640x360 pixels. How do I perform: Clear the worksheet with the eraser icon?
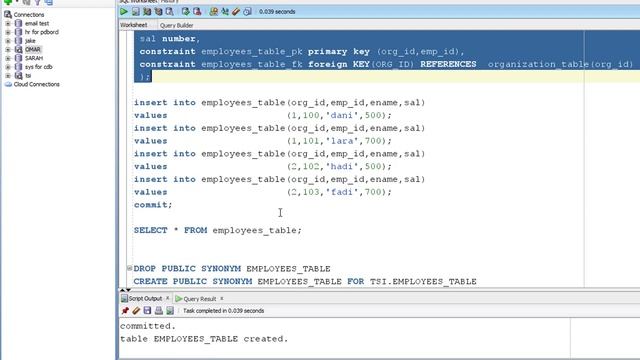coord(236,12)
